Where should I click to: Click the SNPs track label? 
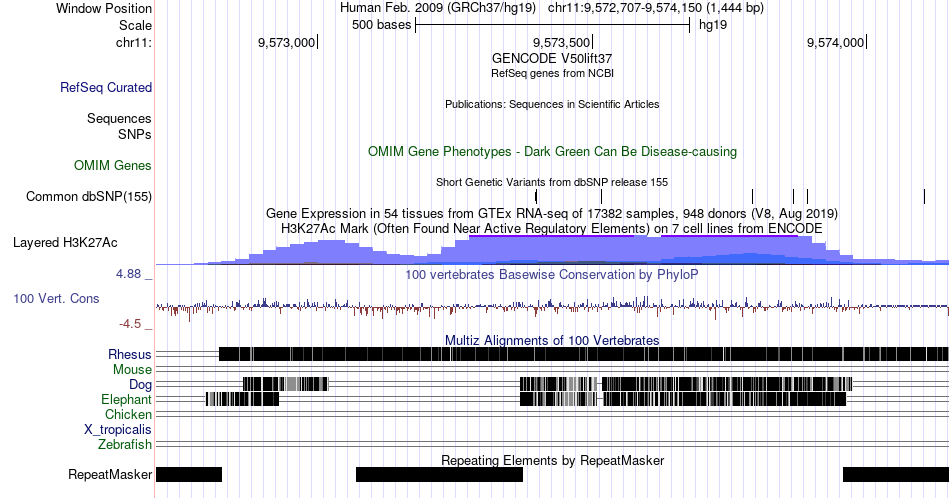coord(135,134)
